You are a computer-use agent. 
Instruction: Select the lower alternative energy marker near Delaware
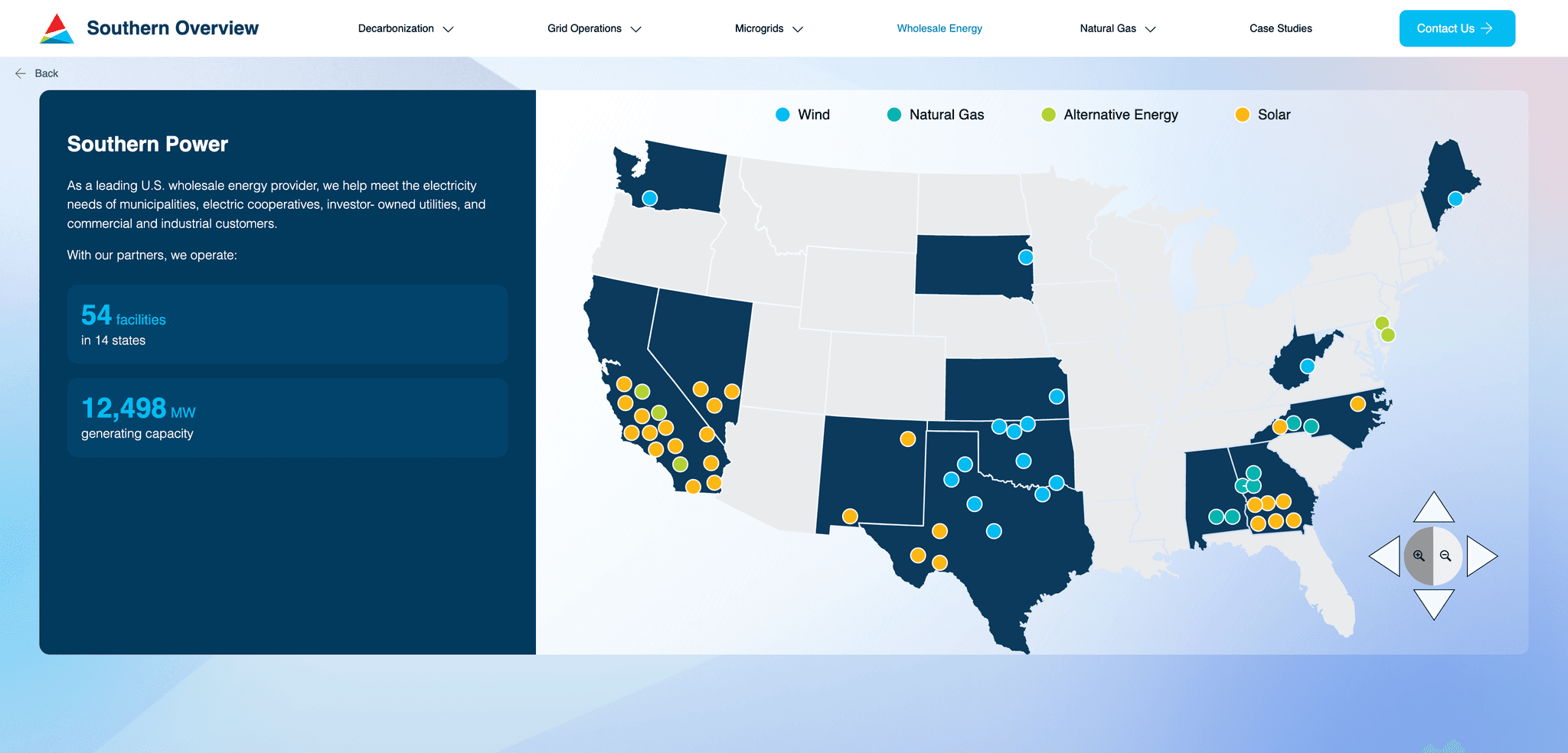1388,335
